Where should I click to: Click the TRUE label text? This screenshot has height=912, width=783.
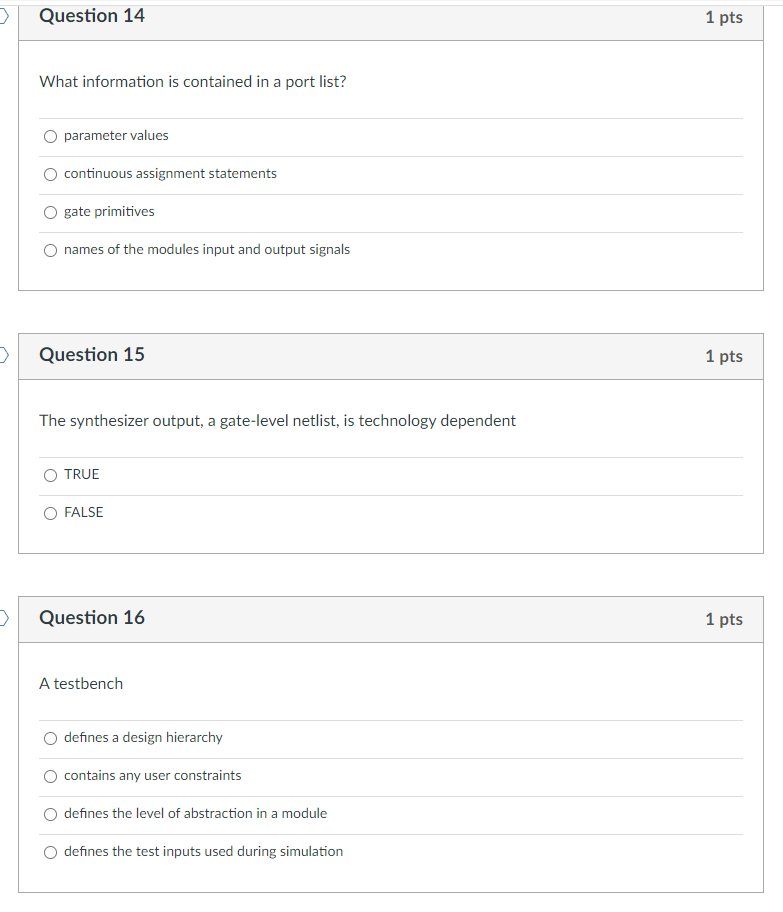point(81,475)
